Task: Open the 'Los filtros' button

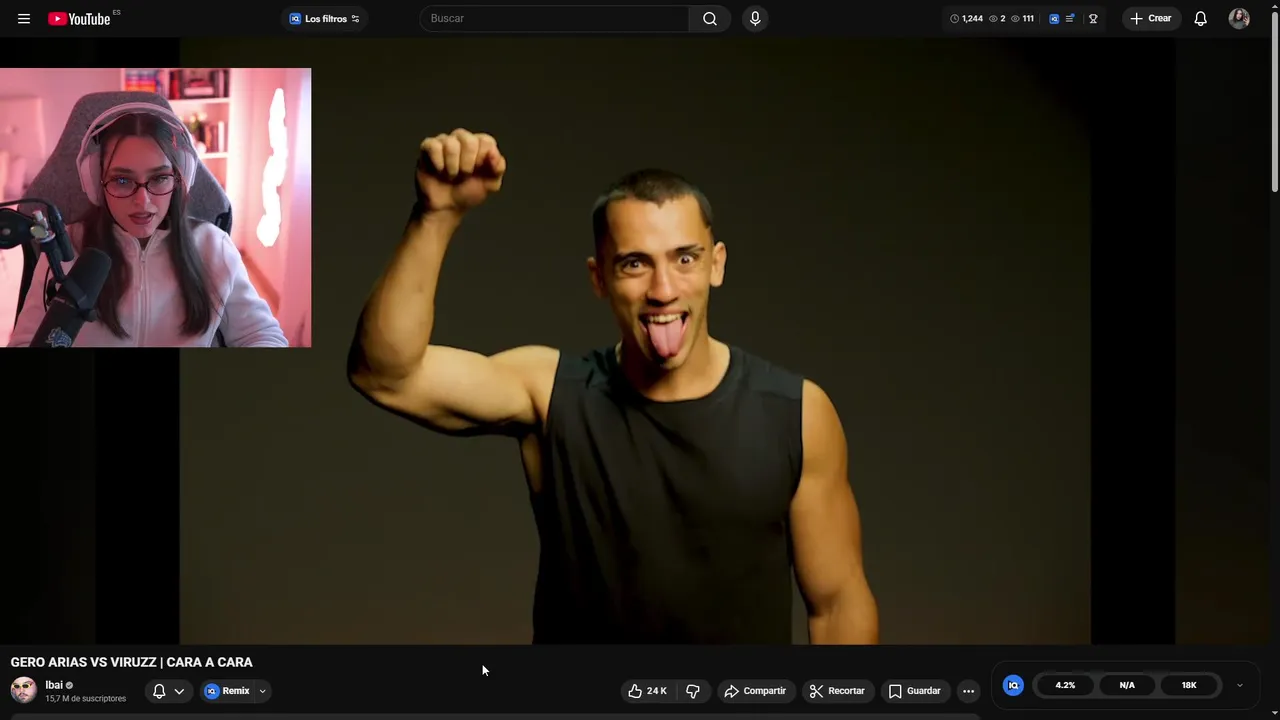Action: coord(324,19)
